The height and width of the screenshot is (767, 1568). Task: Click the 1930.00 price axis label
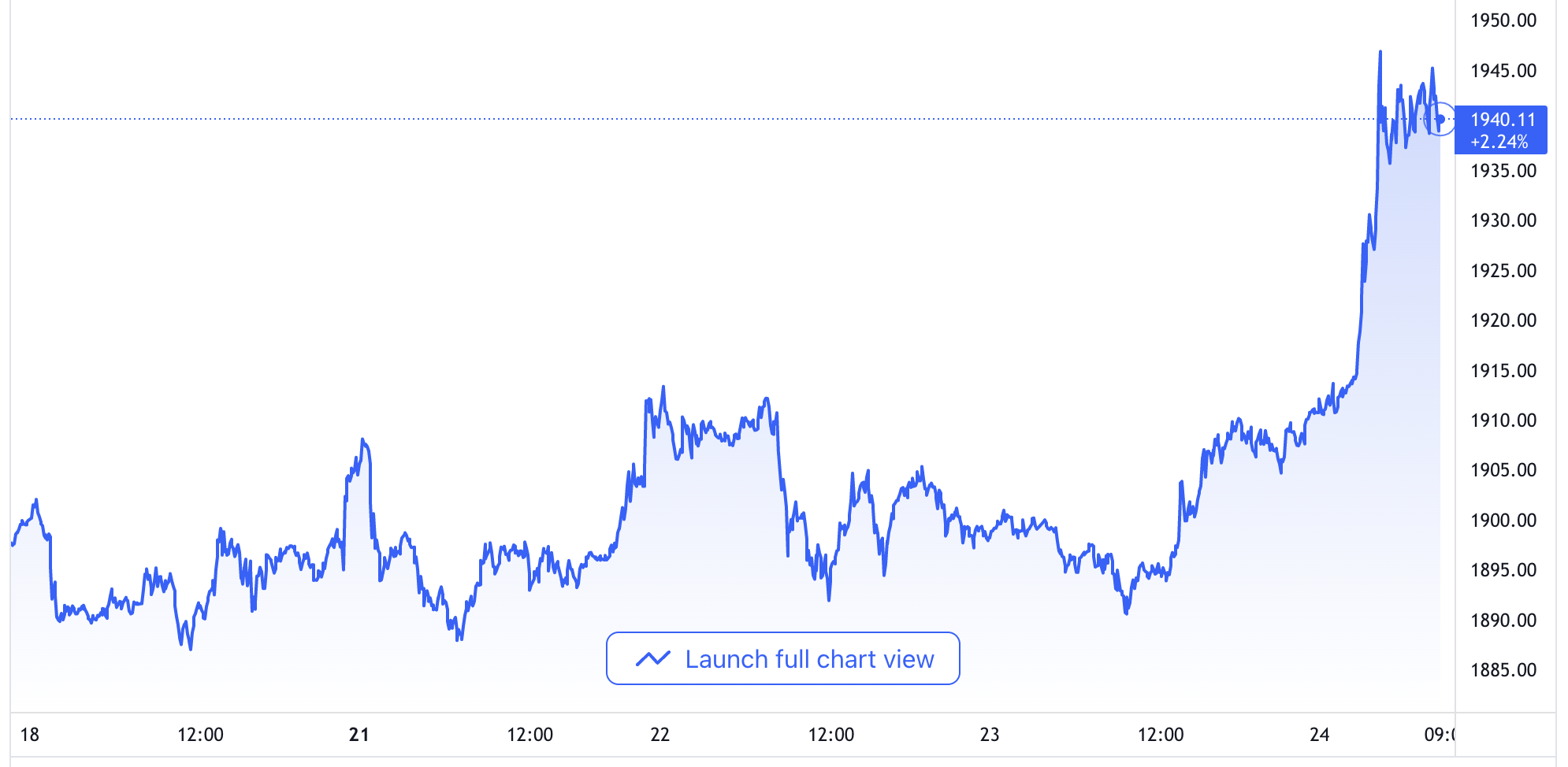tap(1503, 220)
